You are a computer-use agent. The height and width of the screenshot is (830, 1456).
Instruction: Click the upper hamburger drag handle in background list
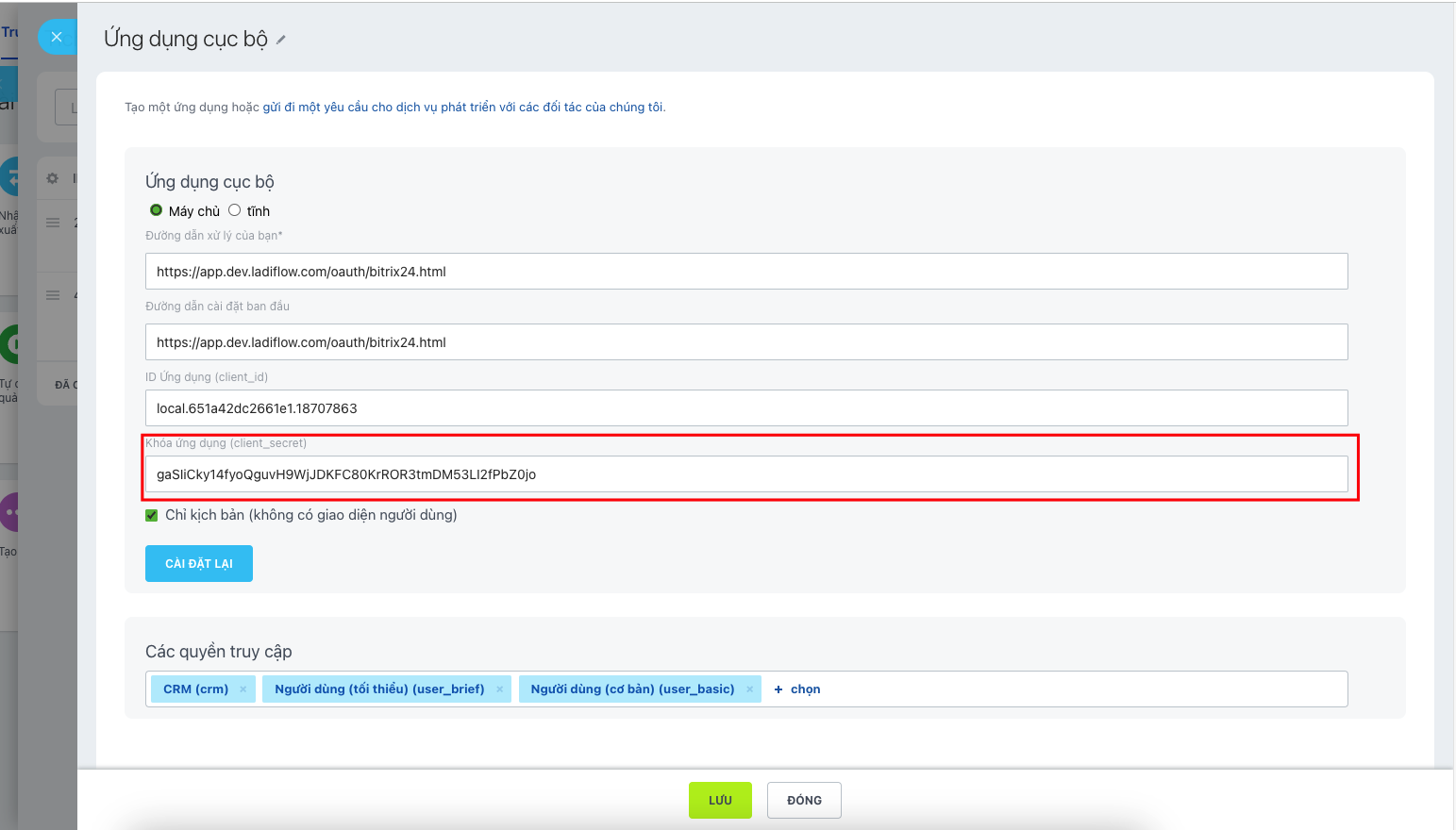pyautogui.click(x=53, y=223)
